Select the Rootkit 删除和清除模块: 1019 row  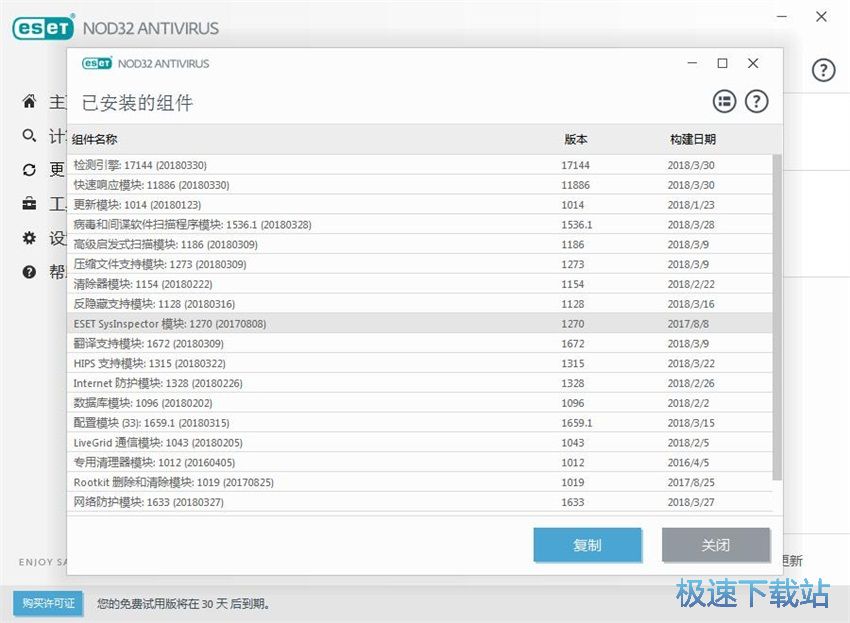click(420, 482)
